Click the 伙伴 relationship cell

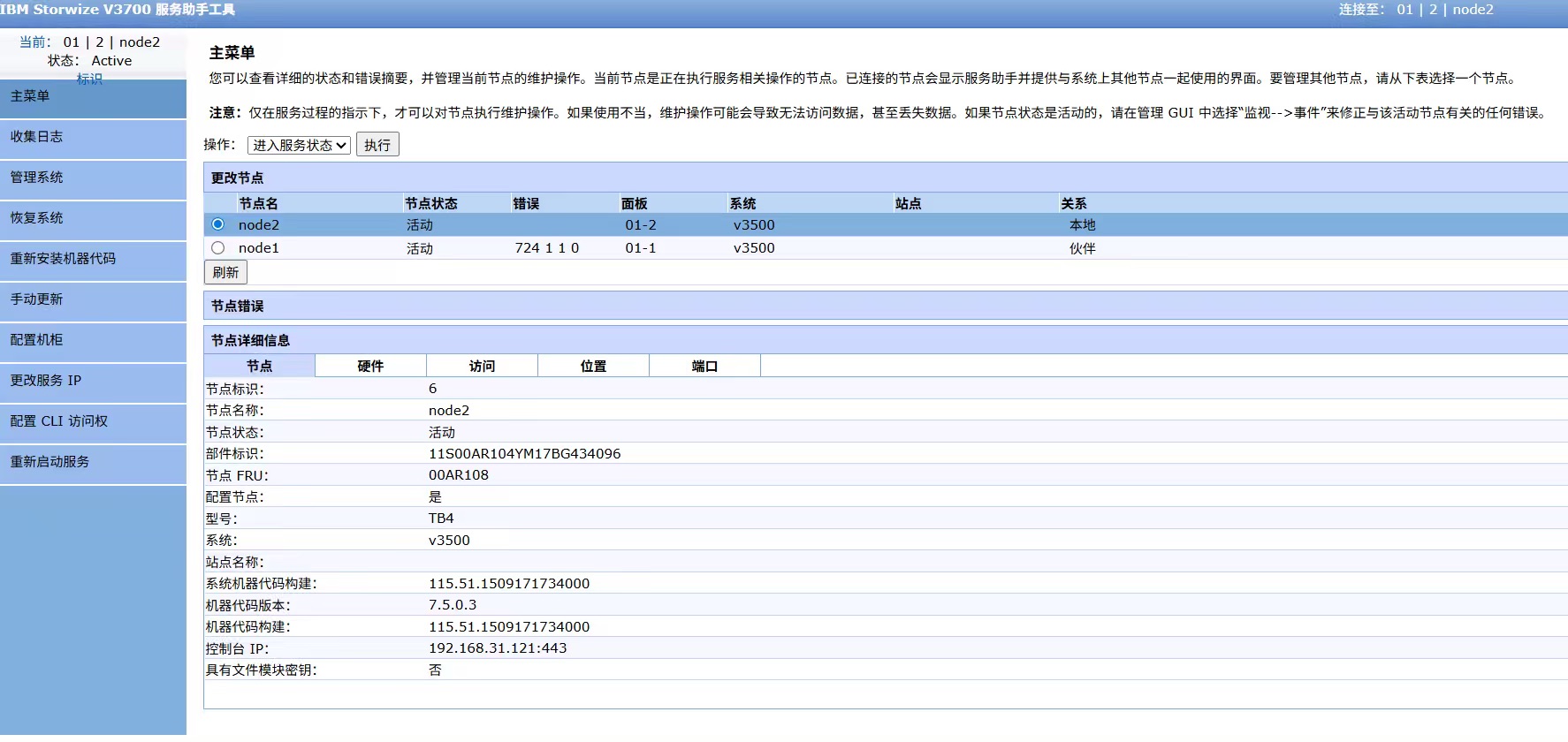1083,248
